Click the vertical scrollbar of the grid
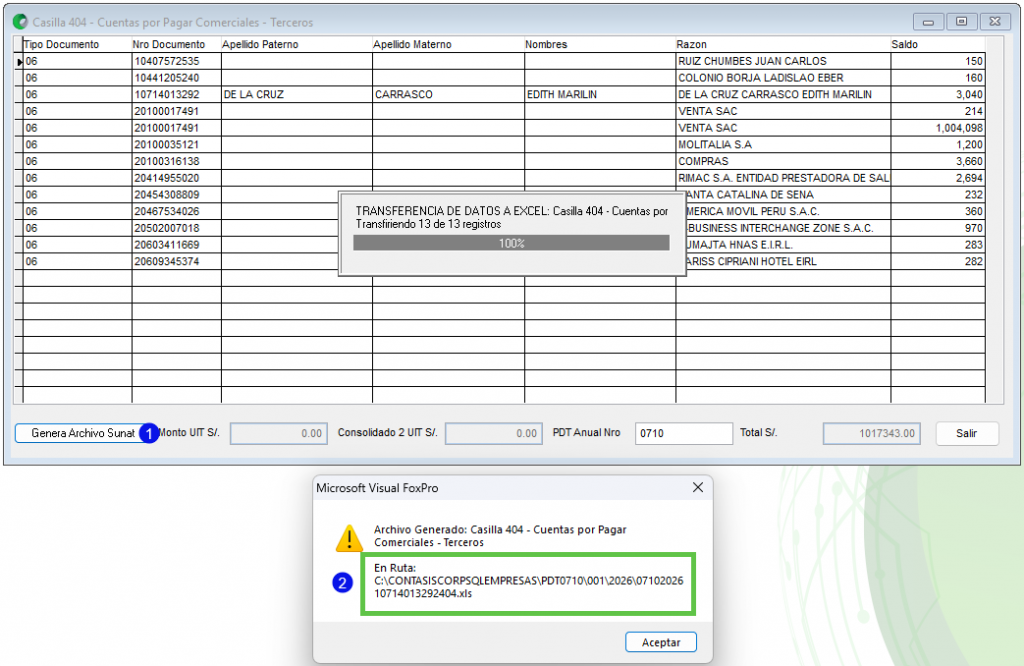1024x666 pixels. (x=994, y=220)
